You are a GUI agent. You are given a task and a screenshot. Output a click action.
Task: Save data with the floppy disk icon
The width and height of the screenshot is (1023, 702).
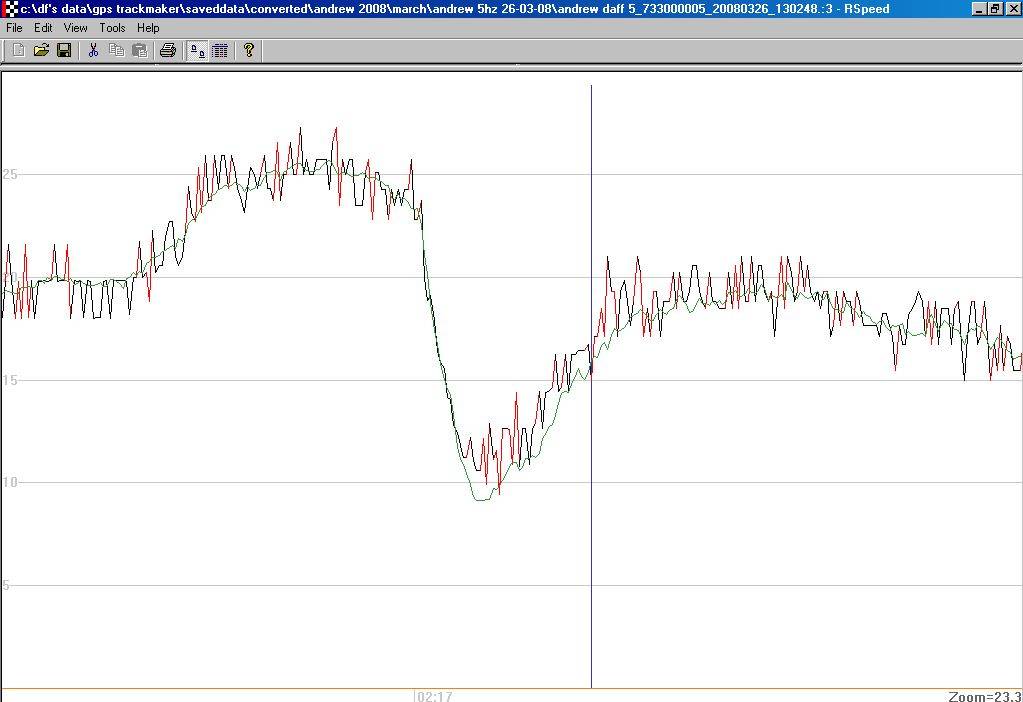point(64,50)
